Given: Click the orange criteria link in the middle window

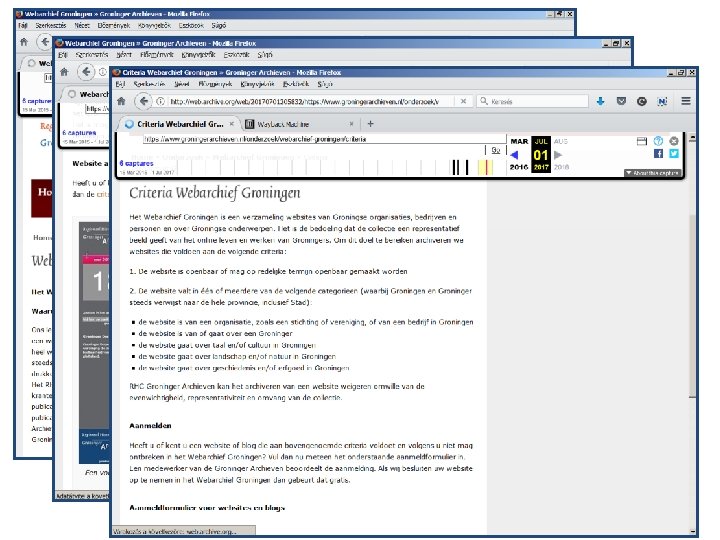Looking at the screenshot, I should coord(103,194).
